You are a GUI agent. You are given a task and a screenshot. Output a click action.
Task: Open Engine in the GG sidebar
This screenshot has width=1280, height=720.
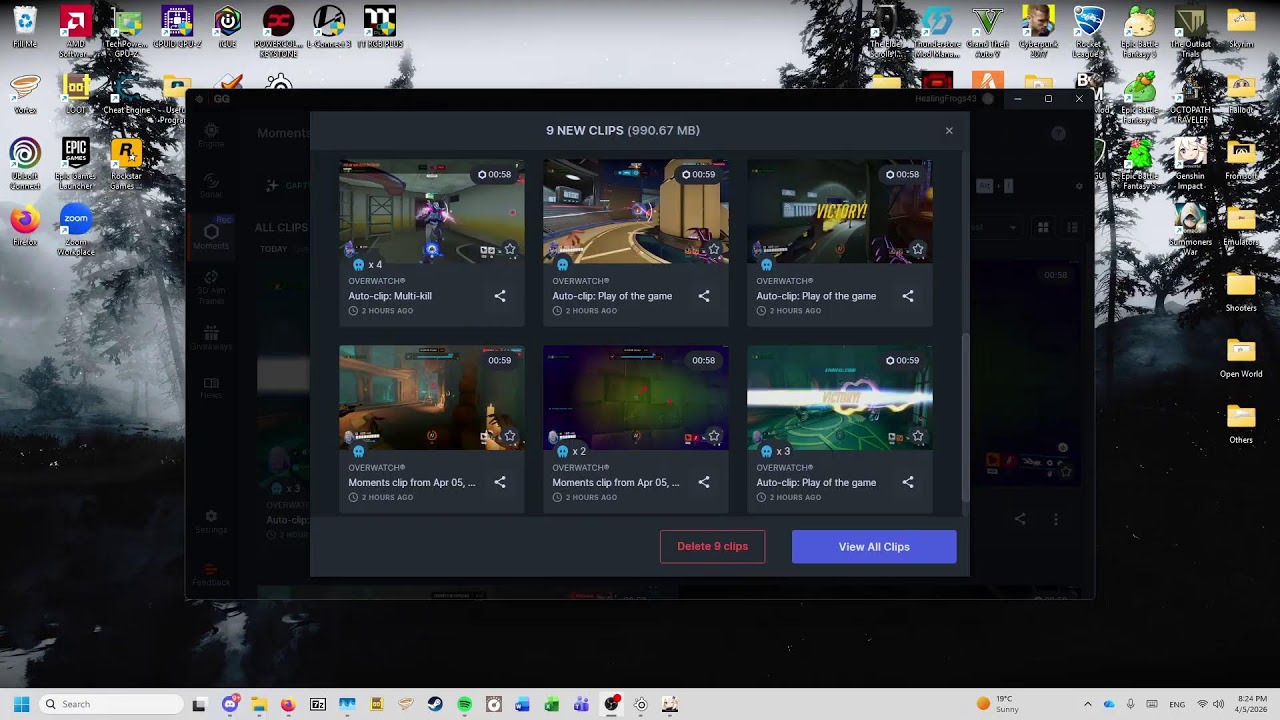tap(211, 135)
